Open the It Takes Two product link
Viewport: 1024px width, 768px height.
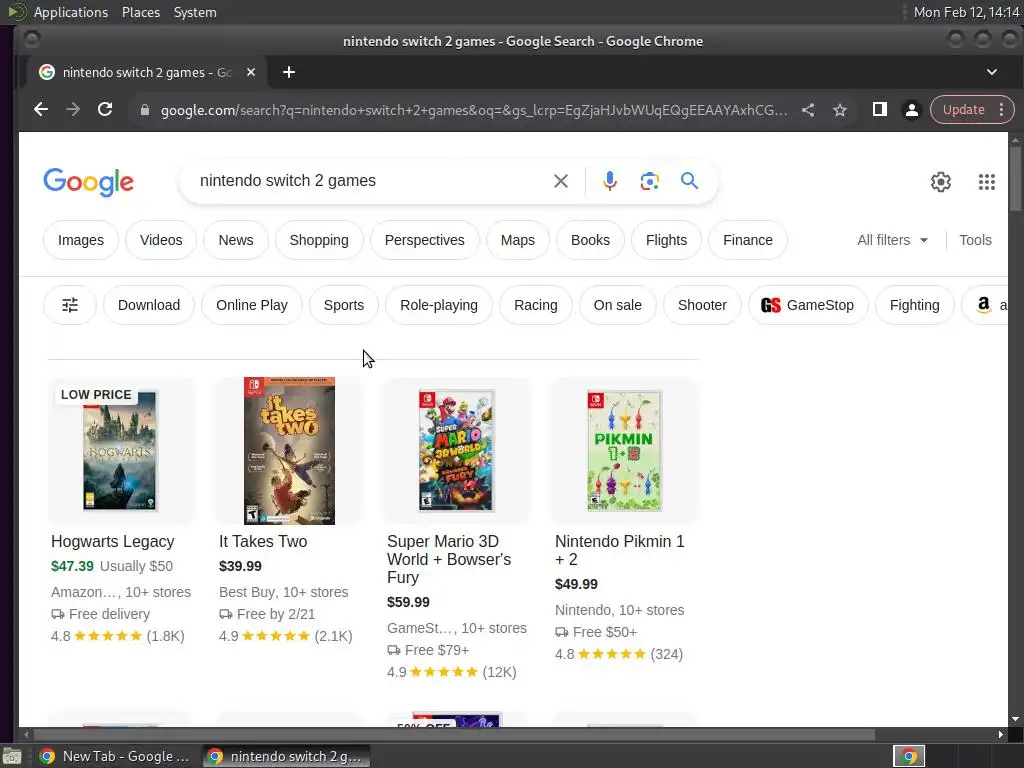(x=263, y=541)
